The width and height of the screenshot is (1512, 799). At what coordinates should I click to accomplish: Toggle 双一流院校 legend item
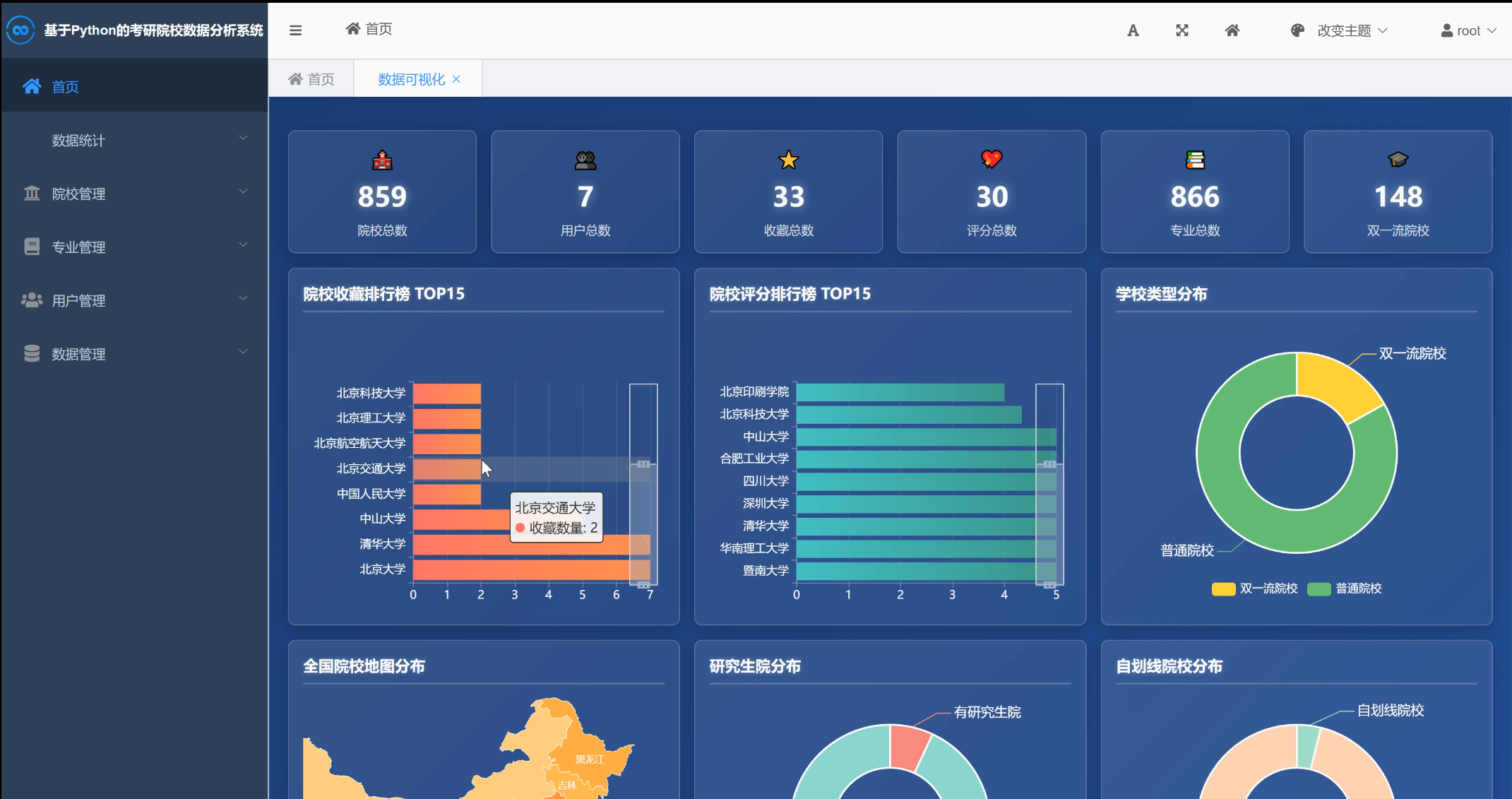[1254, 588]
